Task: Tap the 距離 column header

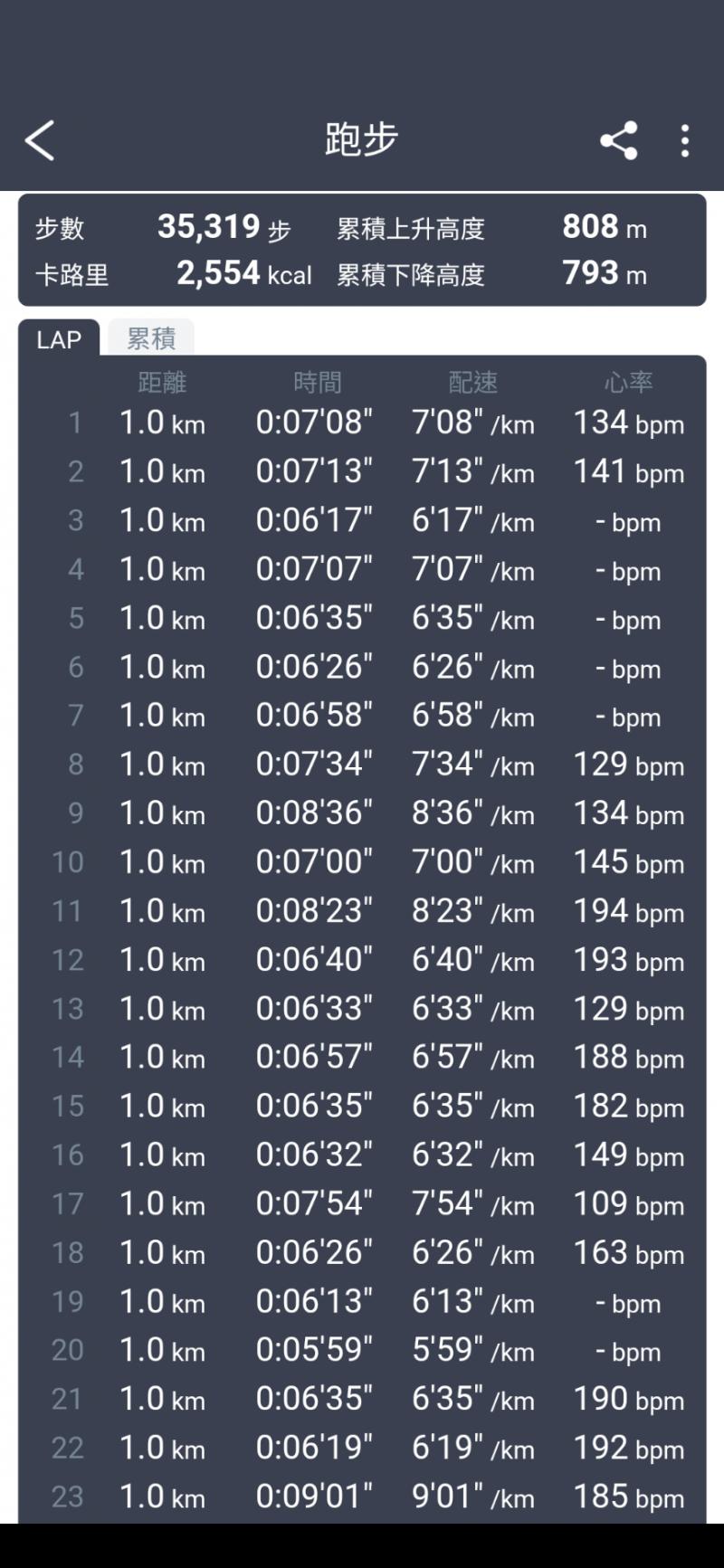Action: click(x=162, y=383)
